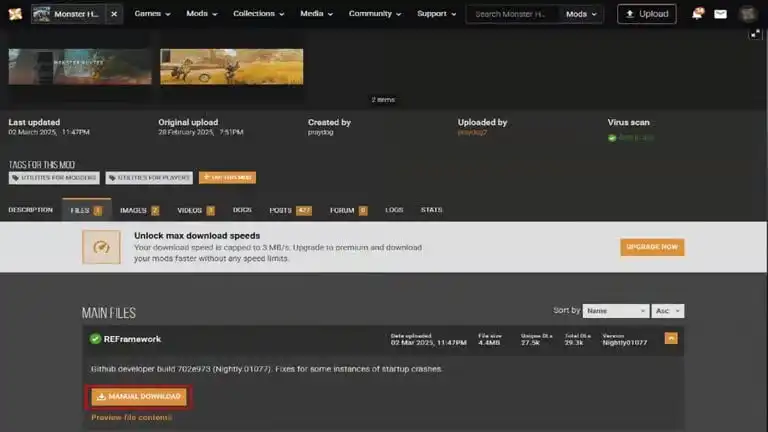The width and height of the screenshot is (768, 432).
Task: Click the speedometer premium icon
Action: (x=101, y=247)
